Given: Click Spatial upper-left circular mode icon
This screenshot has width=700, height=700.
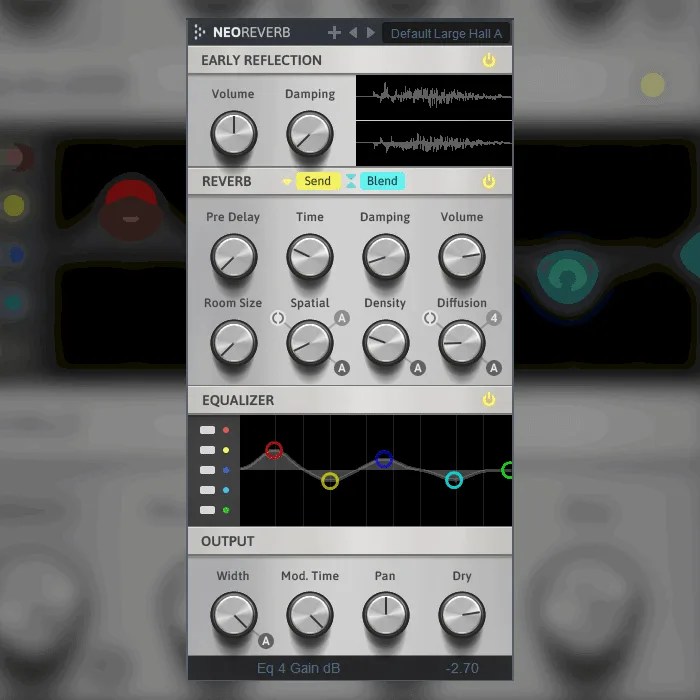Looking at the screenshot, I should 278,318.
